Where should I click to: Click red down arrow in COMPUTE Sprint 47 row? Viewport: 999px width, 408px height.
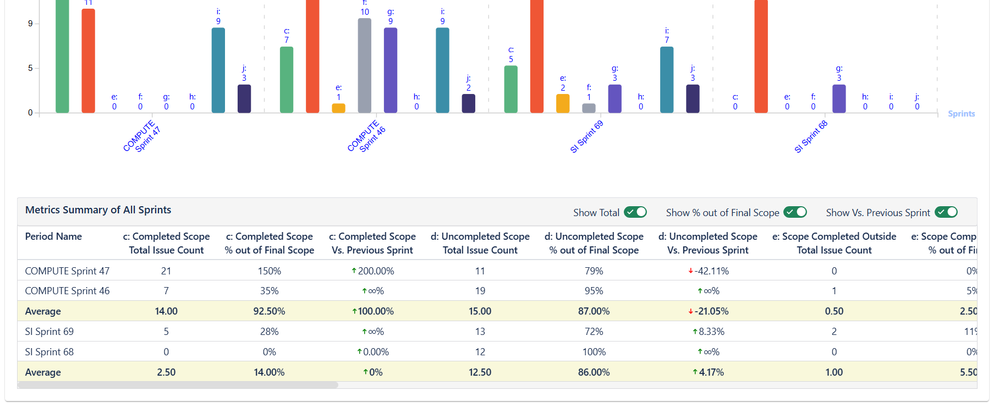tap(691, 271)
